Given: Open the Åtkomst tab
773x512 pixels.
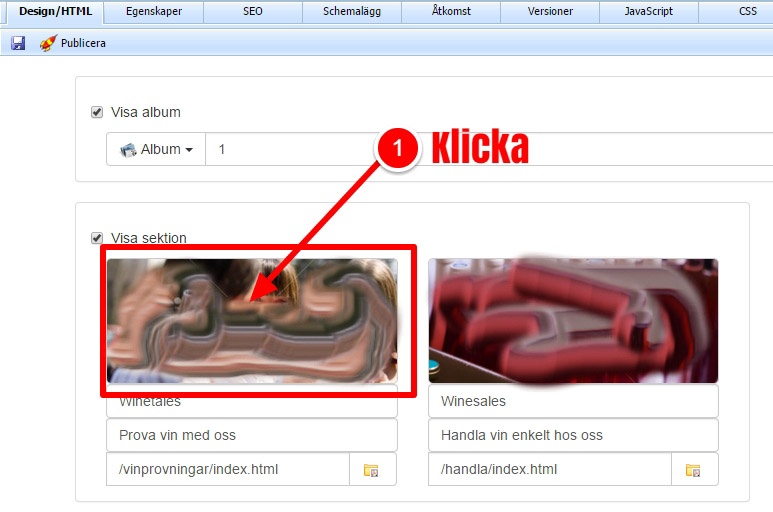Looking at the screenshot, I should (451, 11).
